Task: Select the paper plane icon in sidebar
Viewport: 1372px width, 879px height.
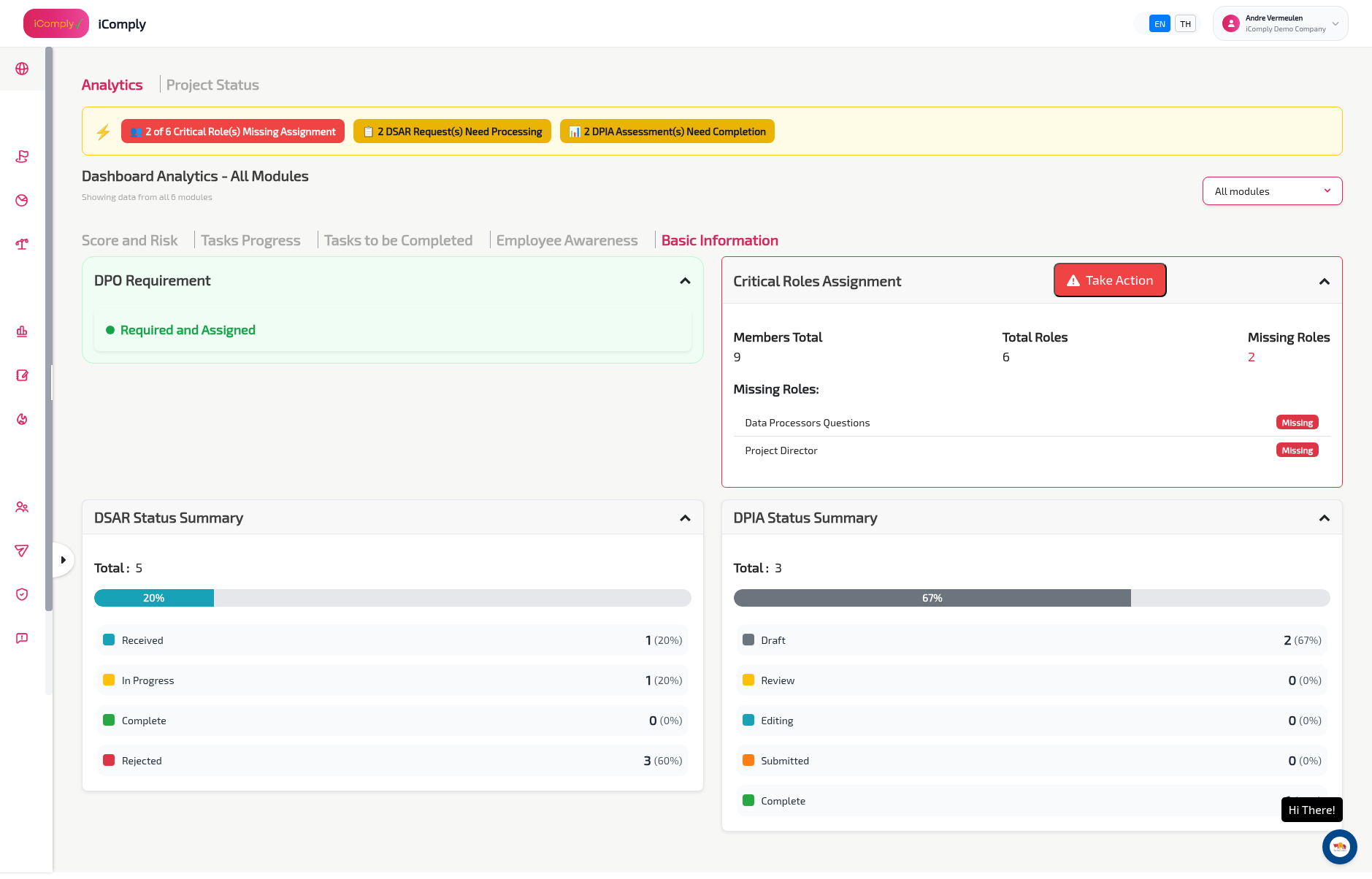Action: 21,550
